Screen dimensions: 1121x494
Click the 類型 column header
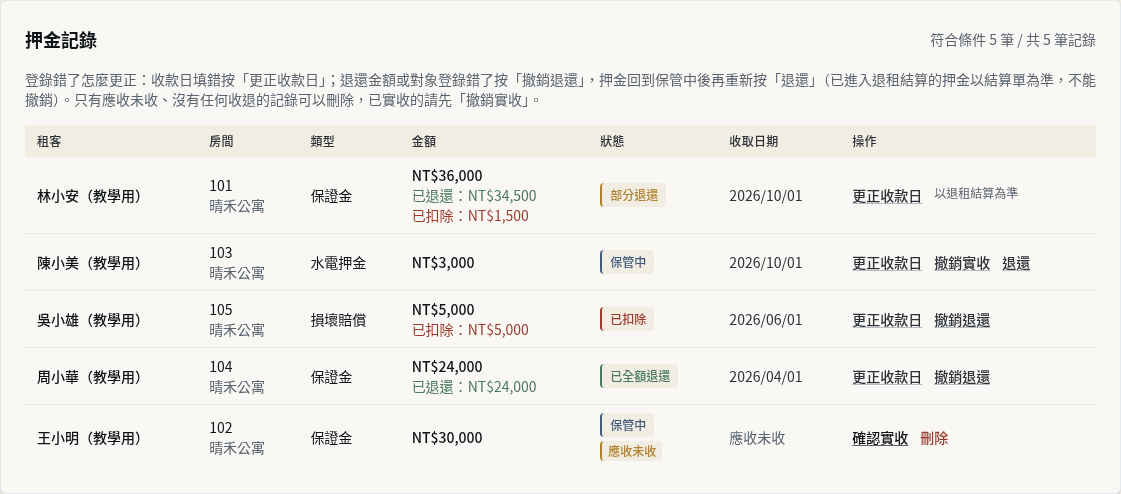[x=322, y=142]
